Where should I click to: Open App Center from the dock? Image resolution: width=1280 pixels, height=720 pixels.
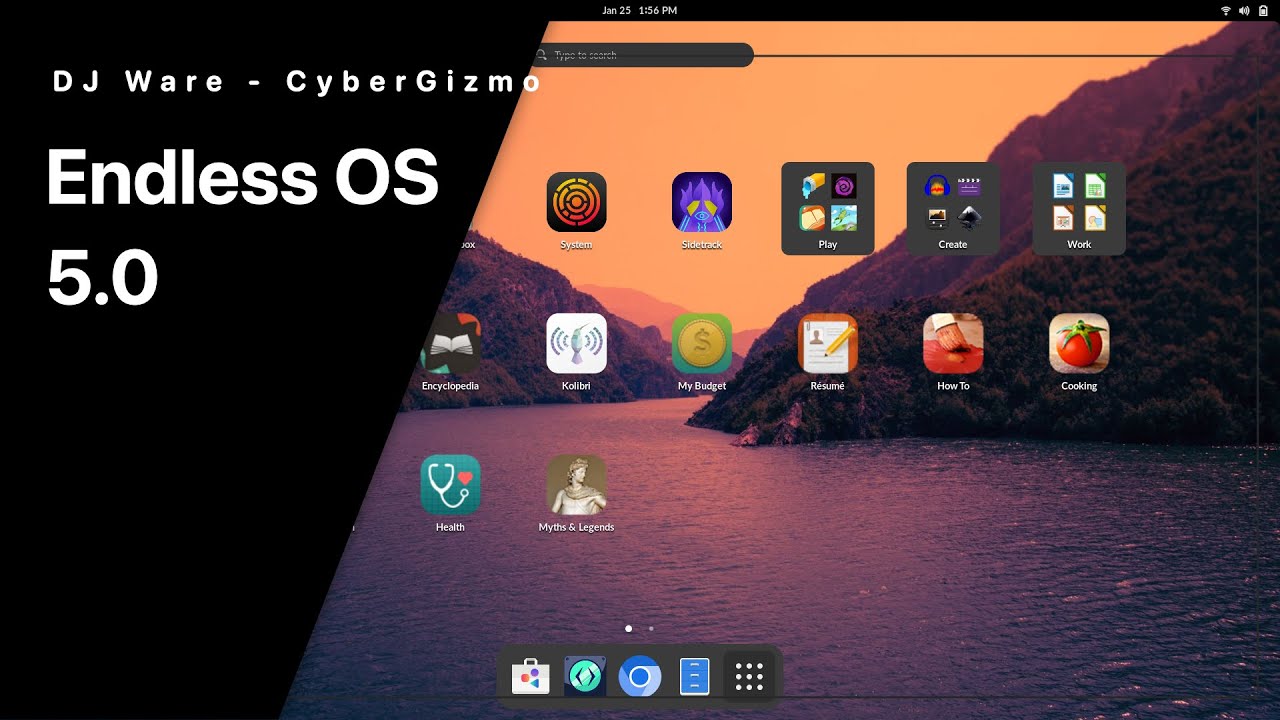click(531, 677)
